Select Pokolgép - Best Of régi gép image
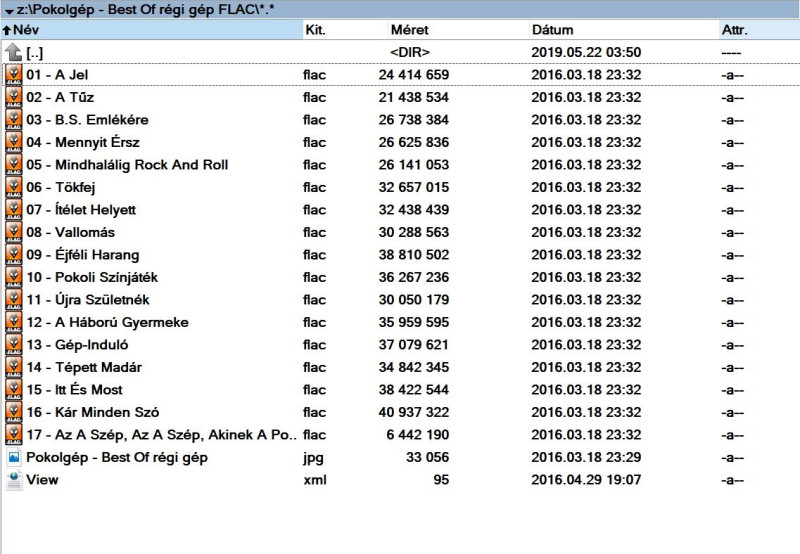800x554 pixels. pyautogui.click(x=117, y=458)
